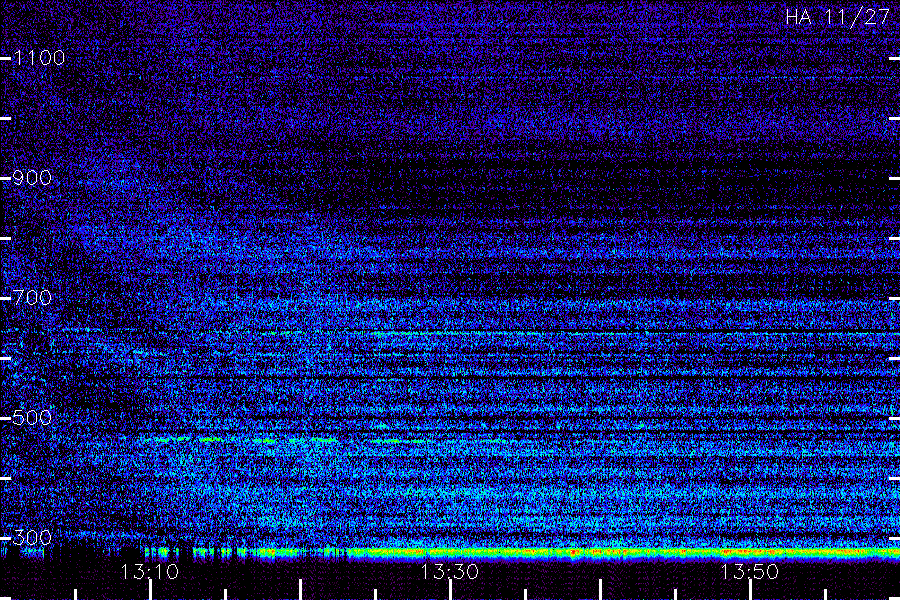Viewport: 900px width, 600px height.
Task: Click the 500 frequency axis label
Action: coord(32,418)
